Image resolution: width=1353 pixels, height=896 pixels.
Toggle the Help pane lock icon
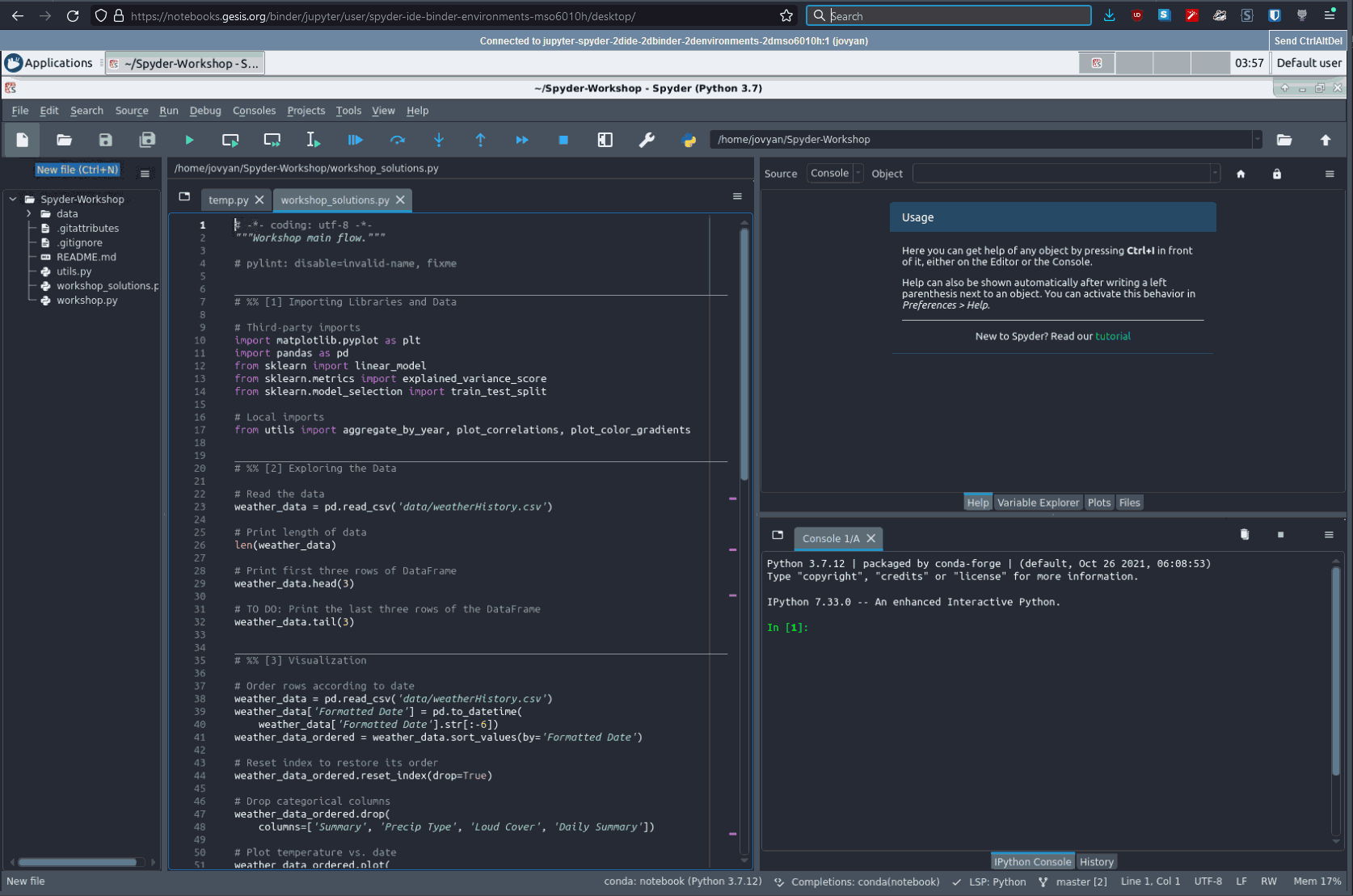click(1277, 174)
